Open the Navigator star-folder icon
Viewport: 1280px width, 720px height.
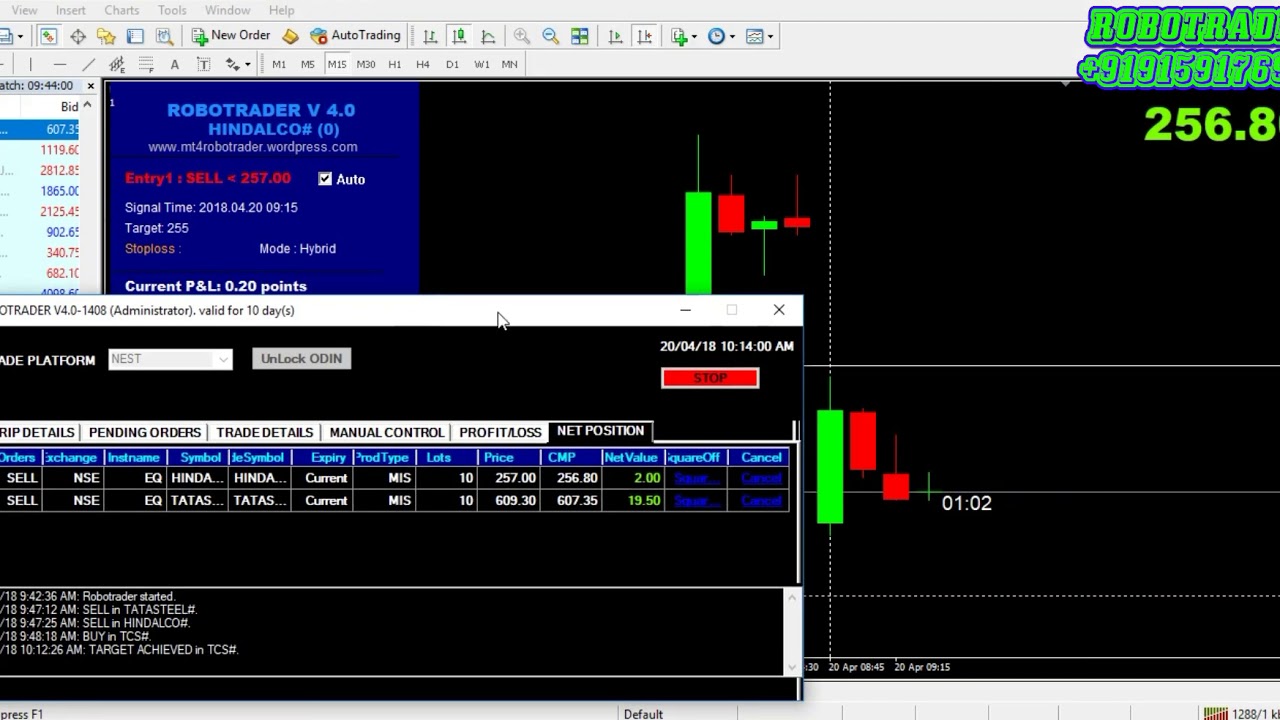[106, 36]
